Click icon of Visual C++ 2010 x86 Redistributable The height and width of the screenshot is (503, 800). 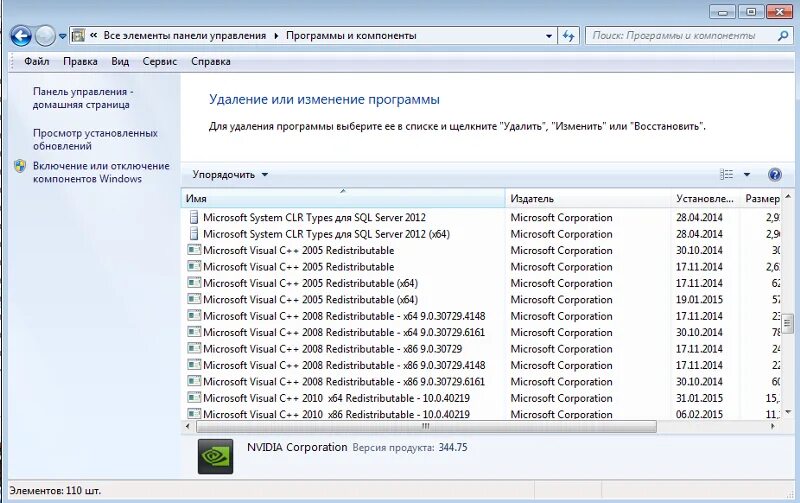[194, 414]
